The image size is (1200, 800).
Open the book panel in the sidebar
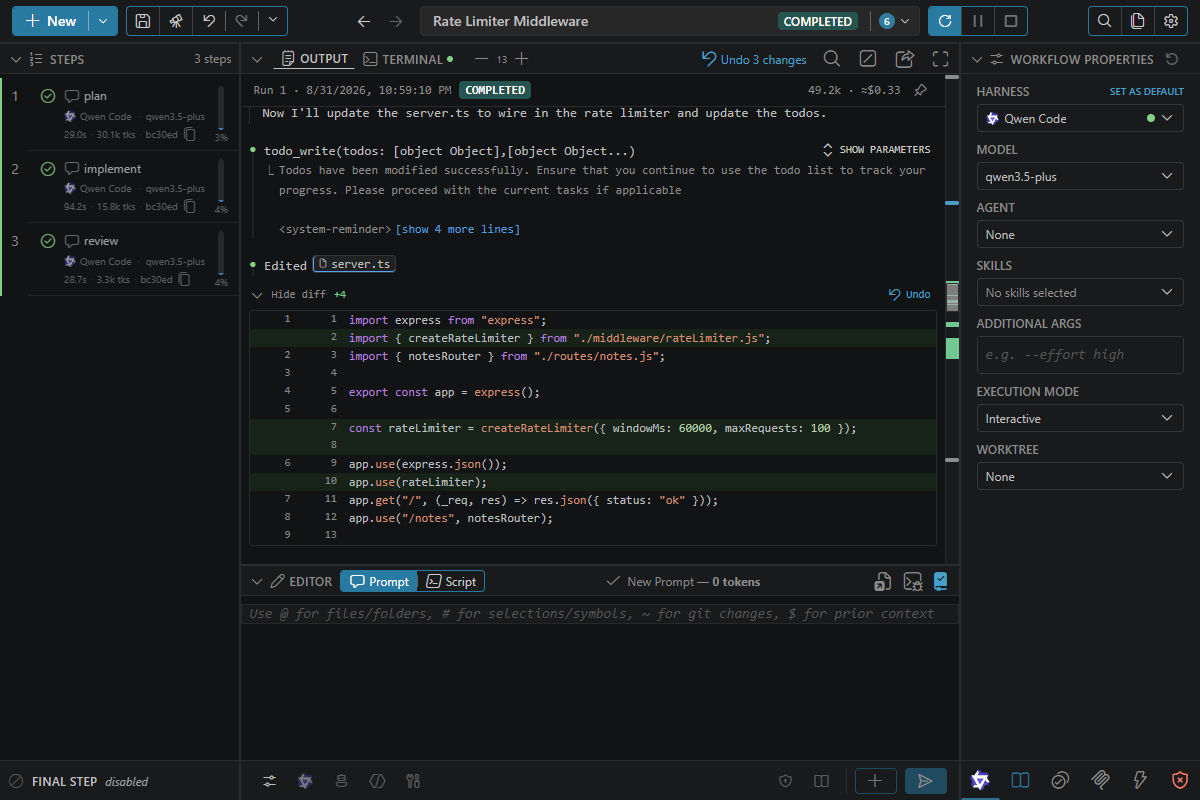(1020, 780)
